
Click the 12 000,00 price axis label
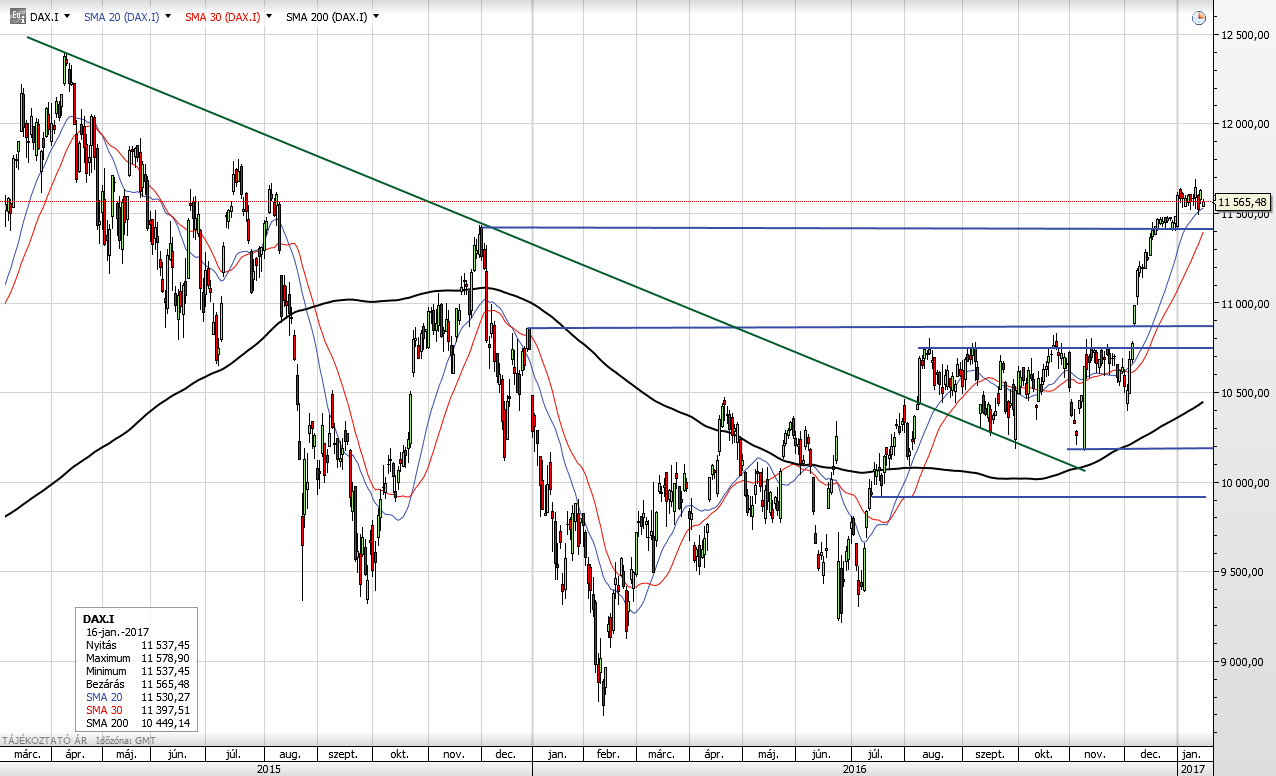(1244, 124)
